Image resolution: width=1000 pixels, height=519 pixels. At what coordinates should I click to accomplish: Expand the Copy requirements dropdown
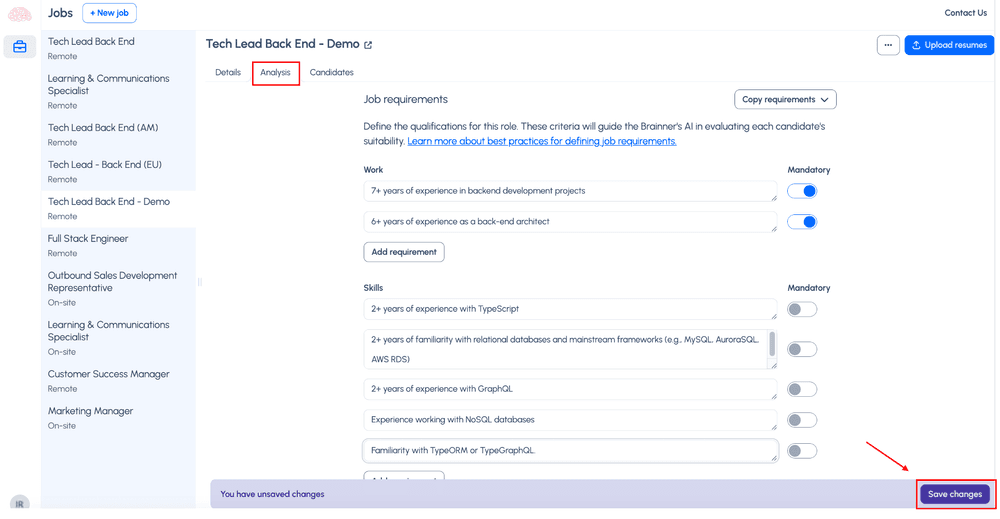tap(785, 100)
